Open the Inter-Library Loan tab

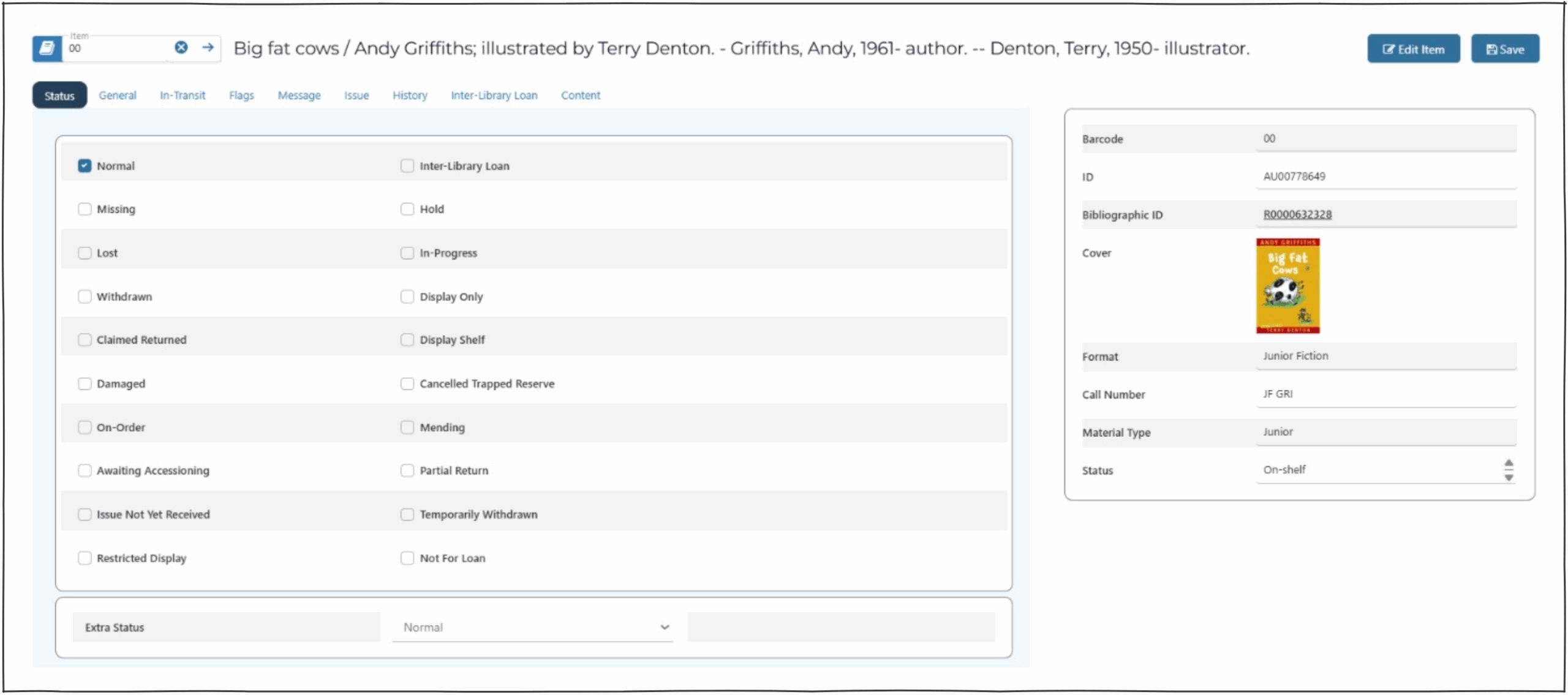pyautogui.click(x=494, y=96)
